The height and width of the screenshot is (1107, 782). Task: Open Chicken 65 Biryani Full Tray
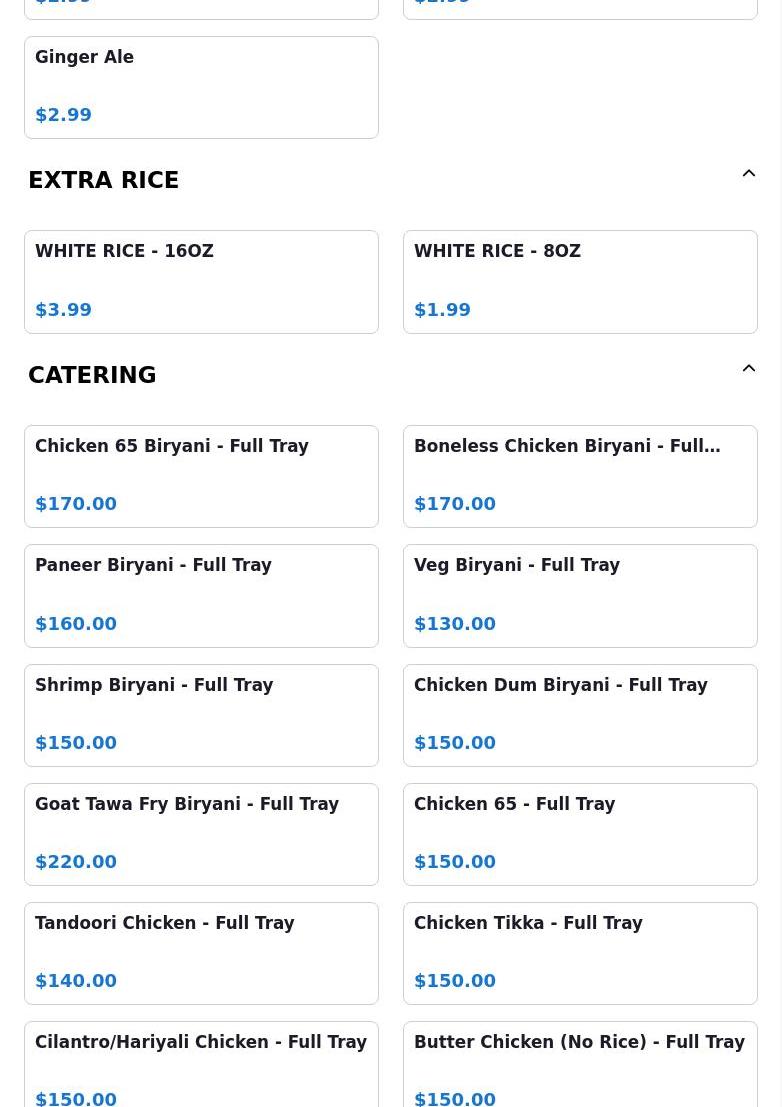(201, 476)
